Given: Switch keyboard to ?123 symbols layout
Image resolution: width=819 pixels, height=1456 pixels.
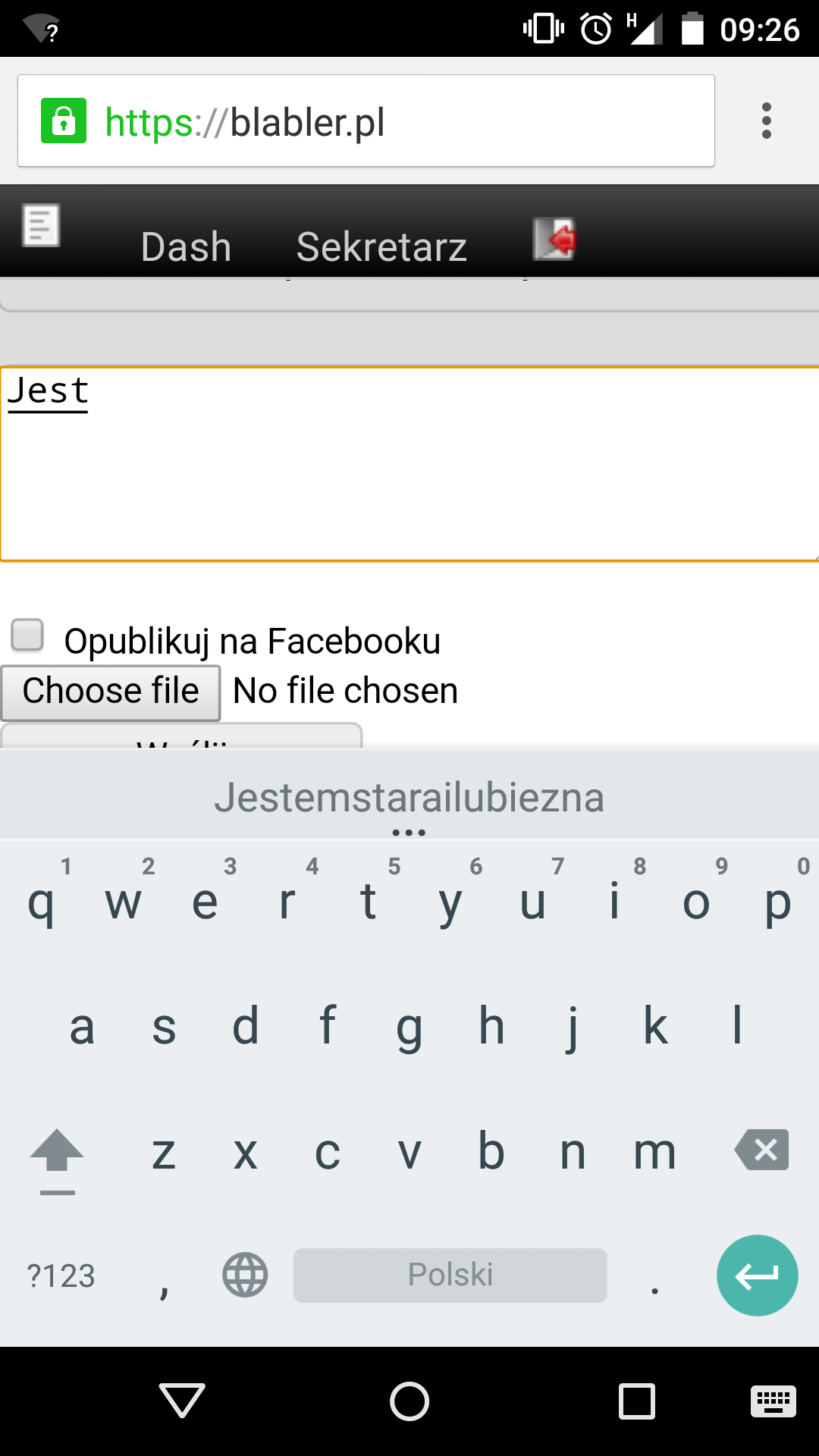Looking at the screenshot, I should 61,1276.
